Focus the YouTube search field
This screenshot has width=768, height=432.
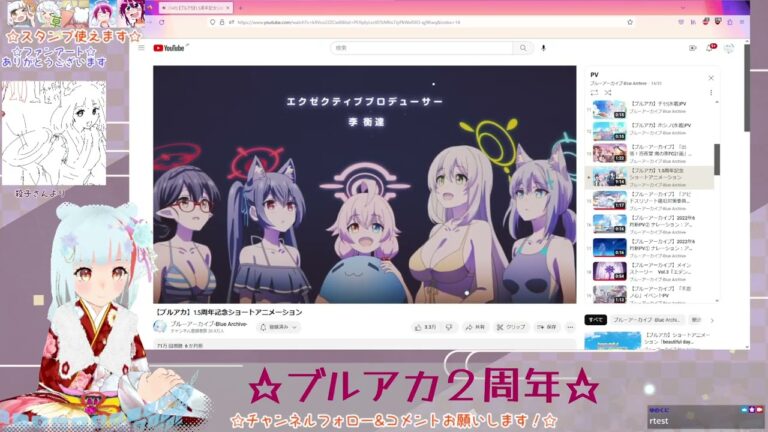click(422, 48)
